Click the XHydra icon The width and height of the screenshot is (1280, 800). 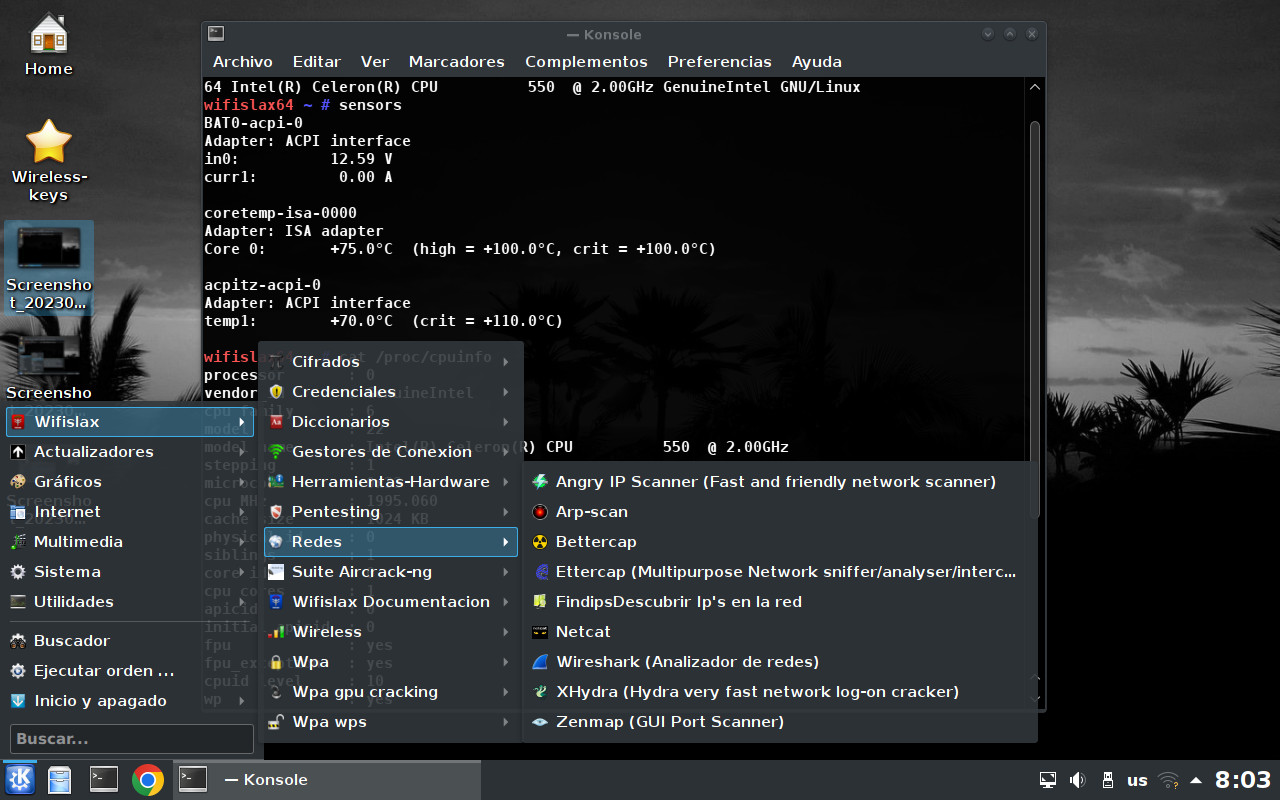(540, 692)
